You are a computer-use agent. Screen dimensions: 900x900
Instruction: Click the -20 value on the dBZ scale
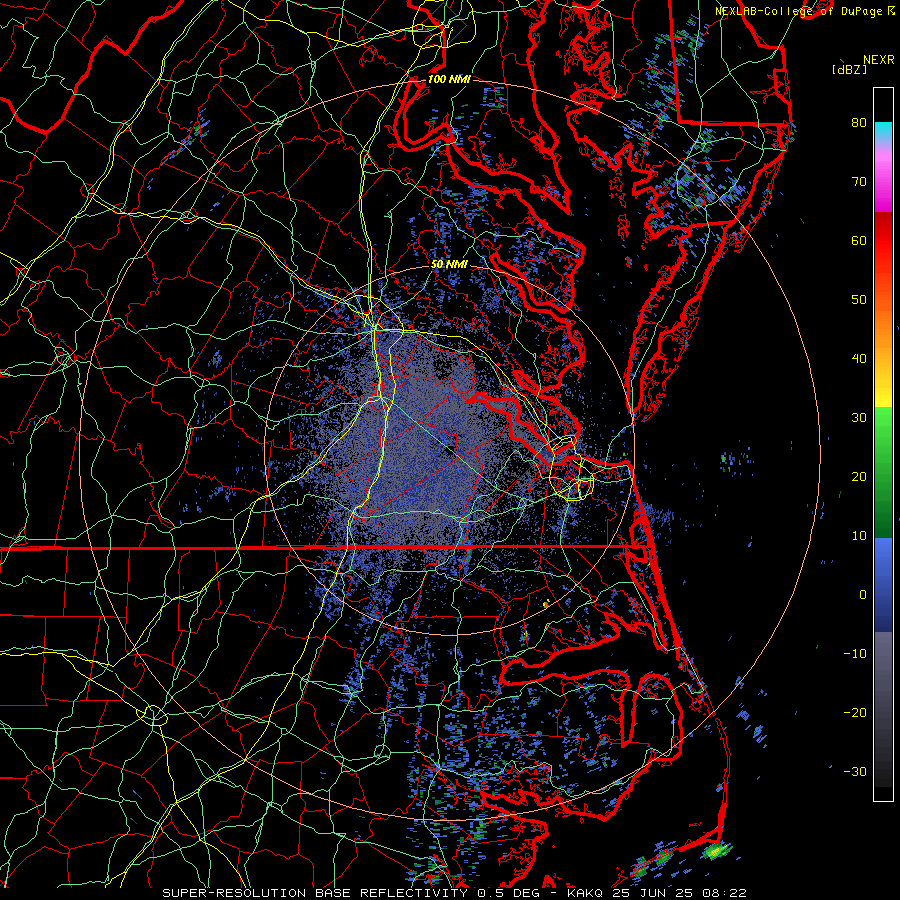[x=855, y=713]
